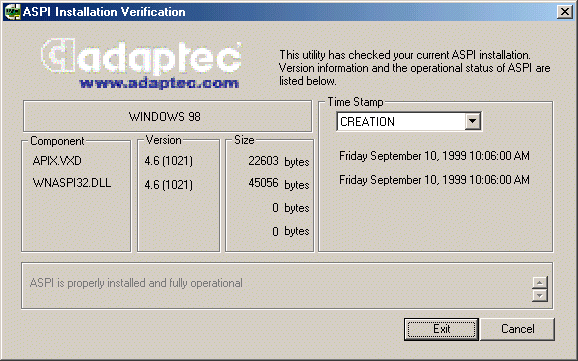Click the APIX.VXD timestamp row
Screen dimensions: 578x361
[434, 156]
